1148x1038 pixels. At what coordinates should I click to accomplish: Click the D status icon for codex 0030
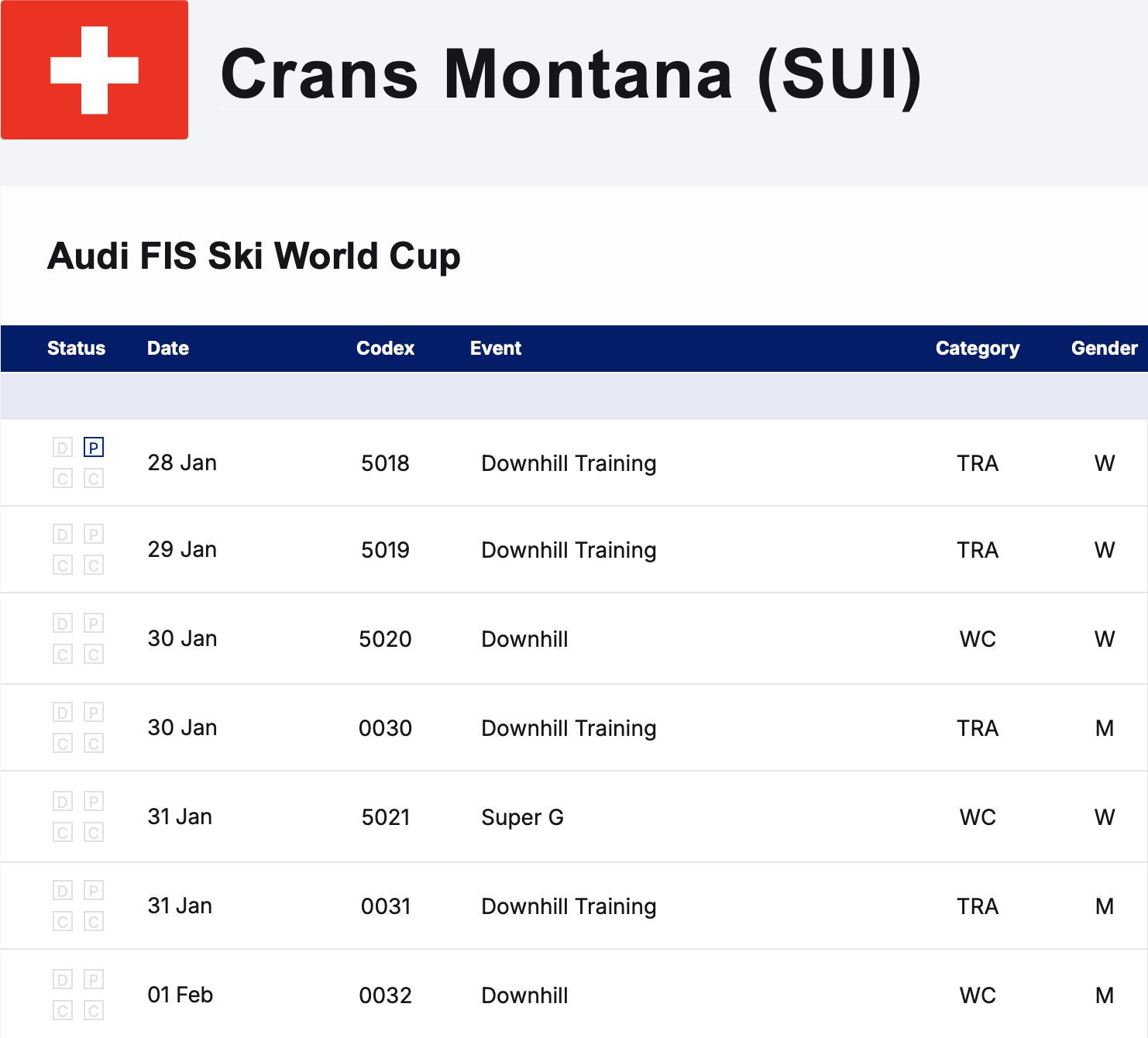tap(63, 713)
